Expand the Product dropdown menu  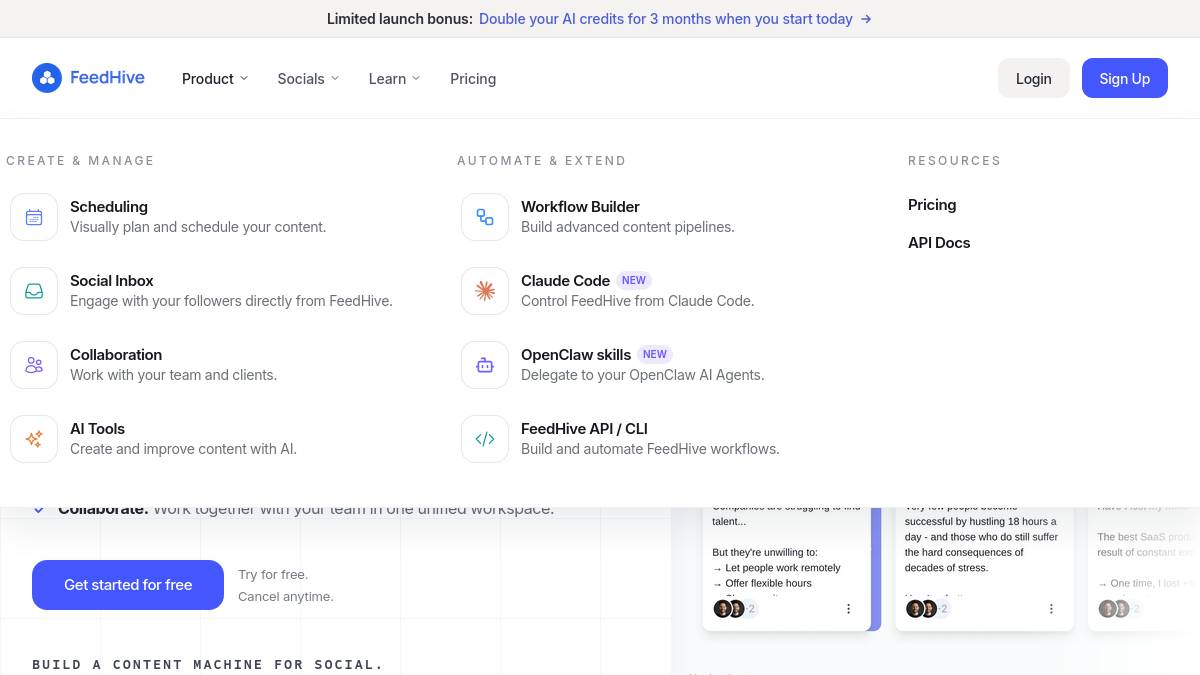pyautogui.click(x=215, y=78)
